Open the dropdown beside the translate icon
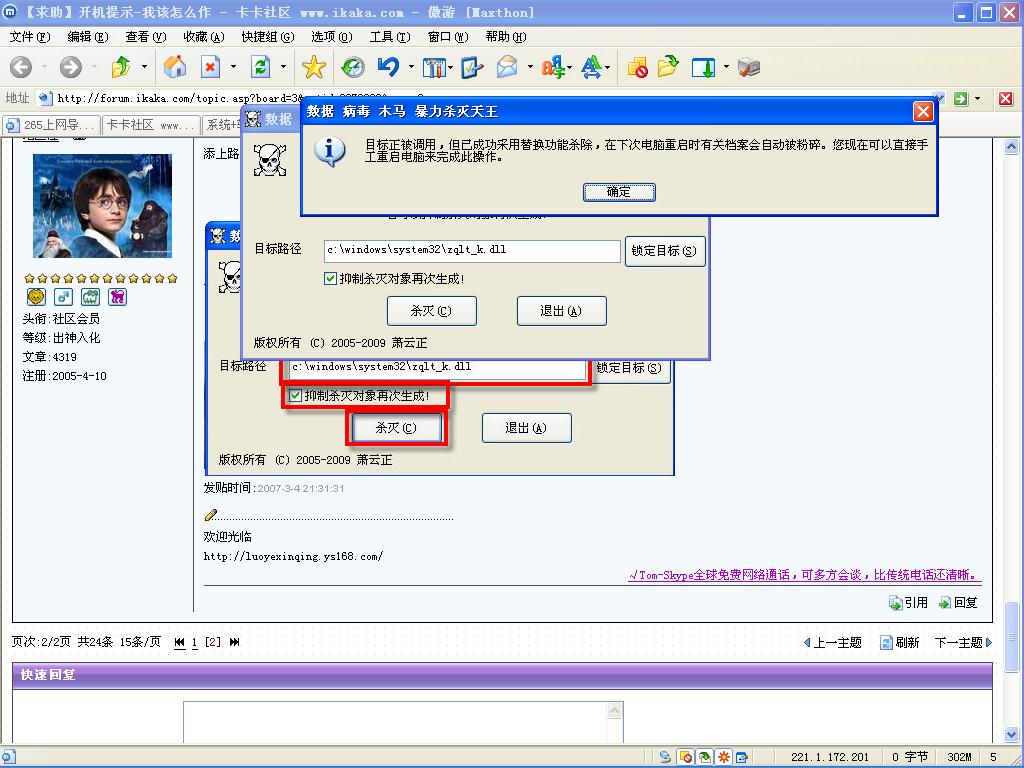The width and height of the screenshot is (1024, 768). pyautogui.click(x=569, y=67)
